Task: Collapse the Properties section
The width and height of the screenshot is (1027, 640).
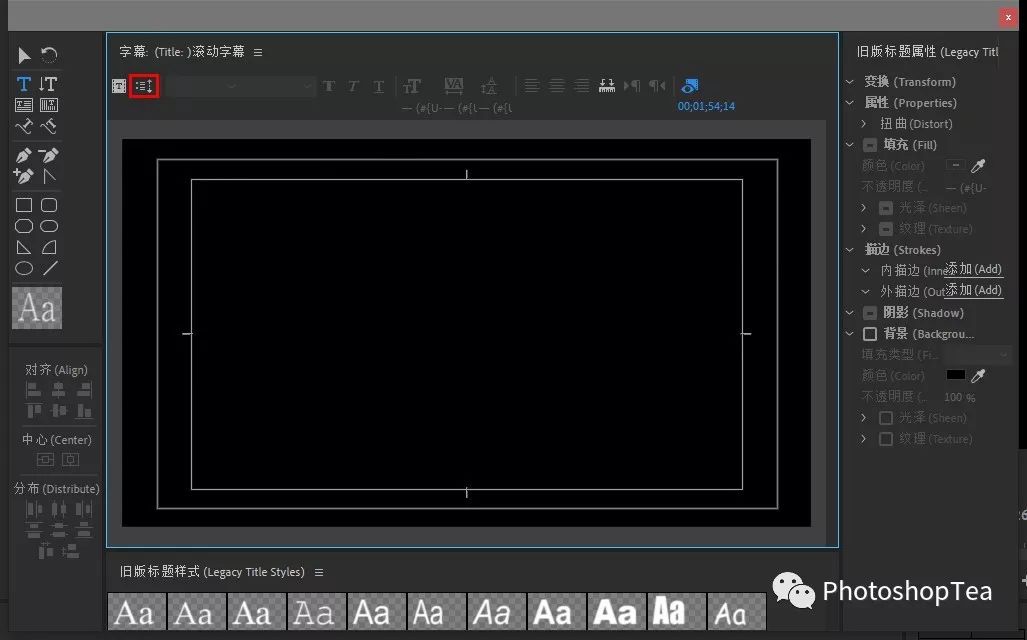Action: [850, 103]
